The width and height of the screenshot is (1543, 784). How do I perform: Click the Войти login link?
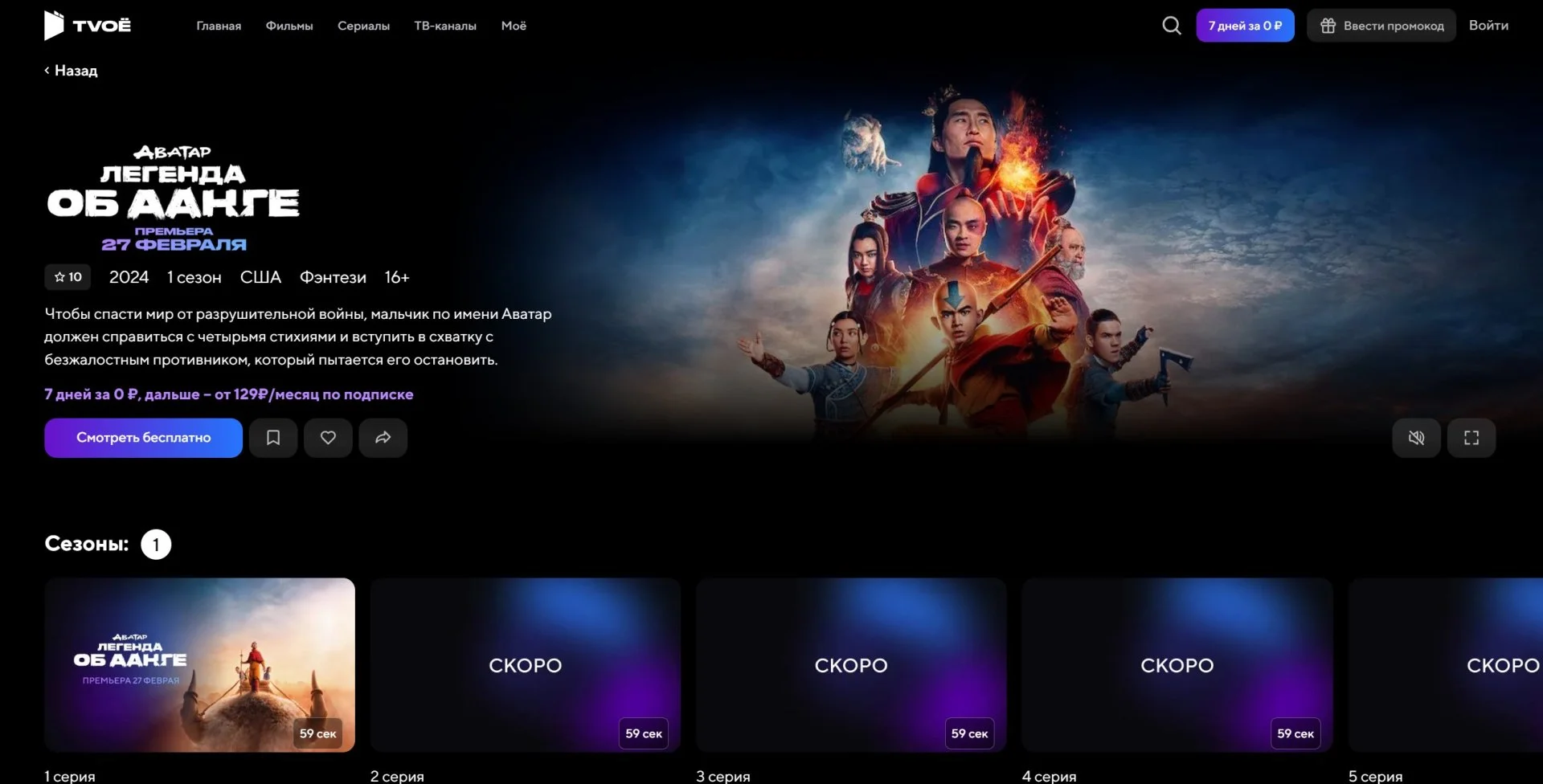pos(1488,26)
